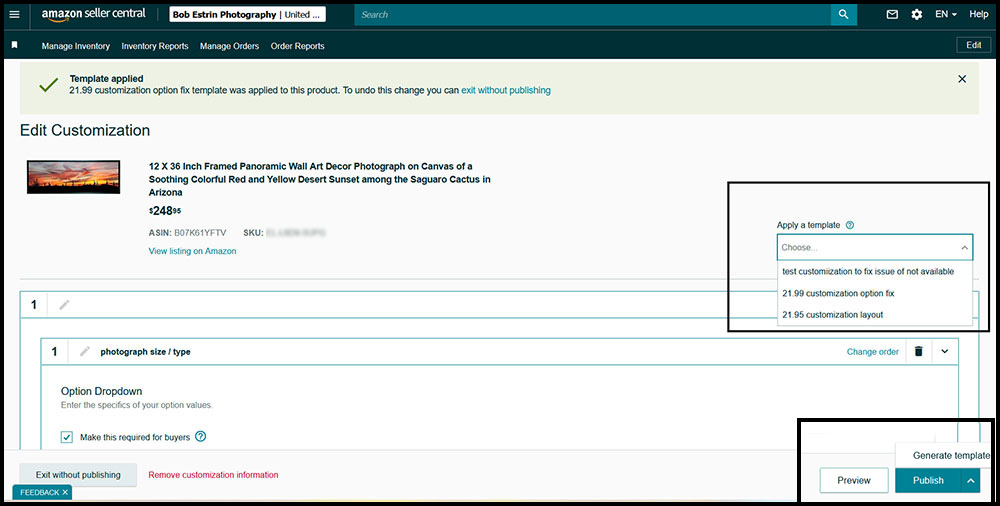
Task: Open Manage Inventory in the navigation bar
Action: pos(76,46)
